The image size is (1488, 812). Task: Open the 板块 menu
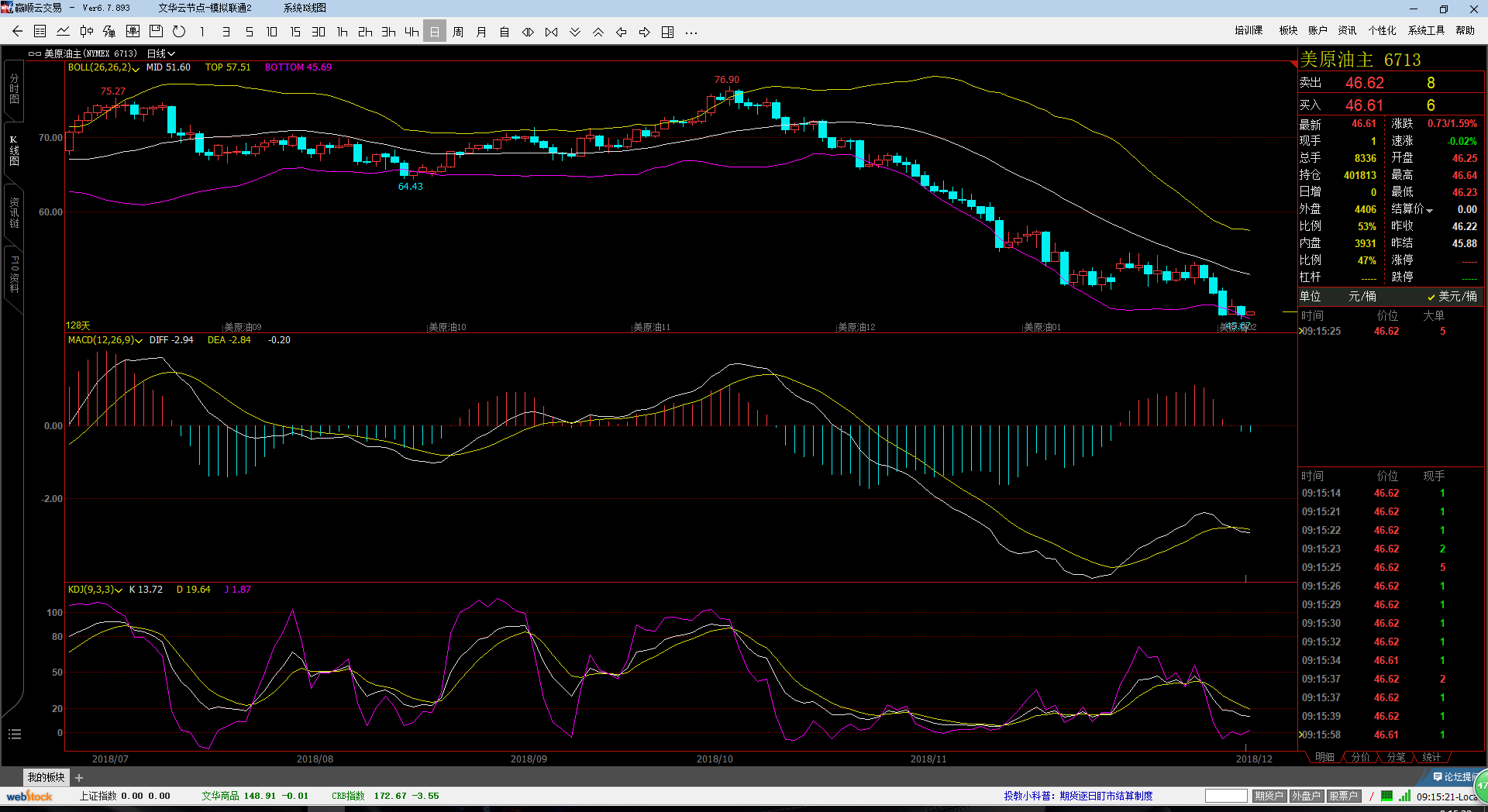(x=1288, y=30)
